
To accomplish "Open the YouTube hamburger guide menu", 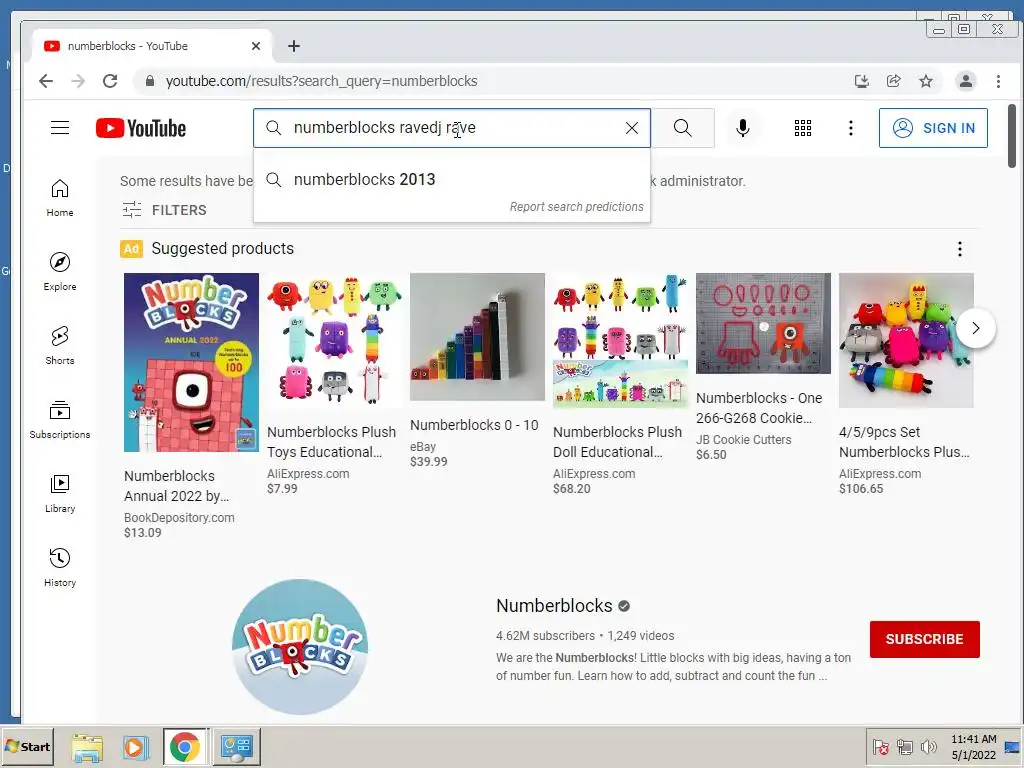I will pyautogui.click(x=60, y=128).
